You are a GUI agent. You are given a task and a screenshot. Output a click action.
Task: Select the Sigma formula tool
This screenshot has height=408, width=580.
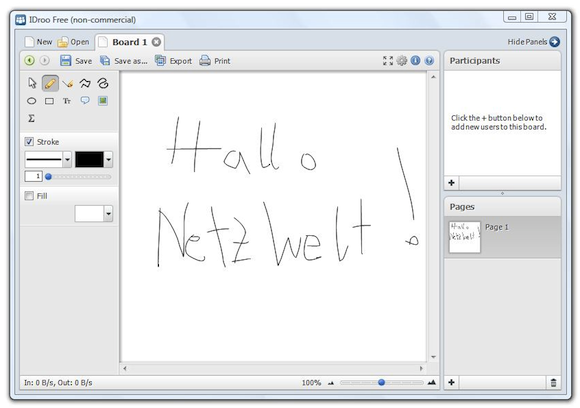[x=31, y=118]
